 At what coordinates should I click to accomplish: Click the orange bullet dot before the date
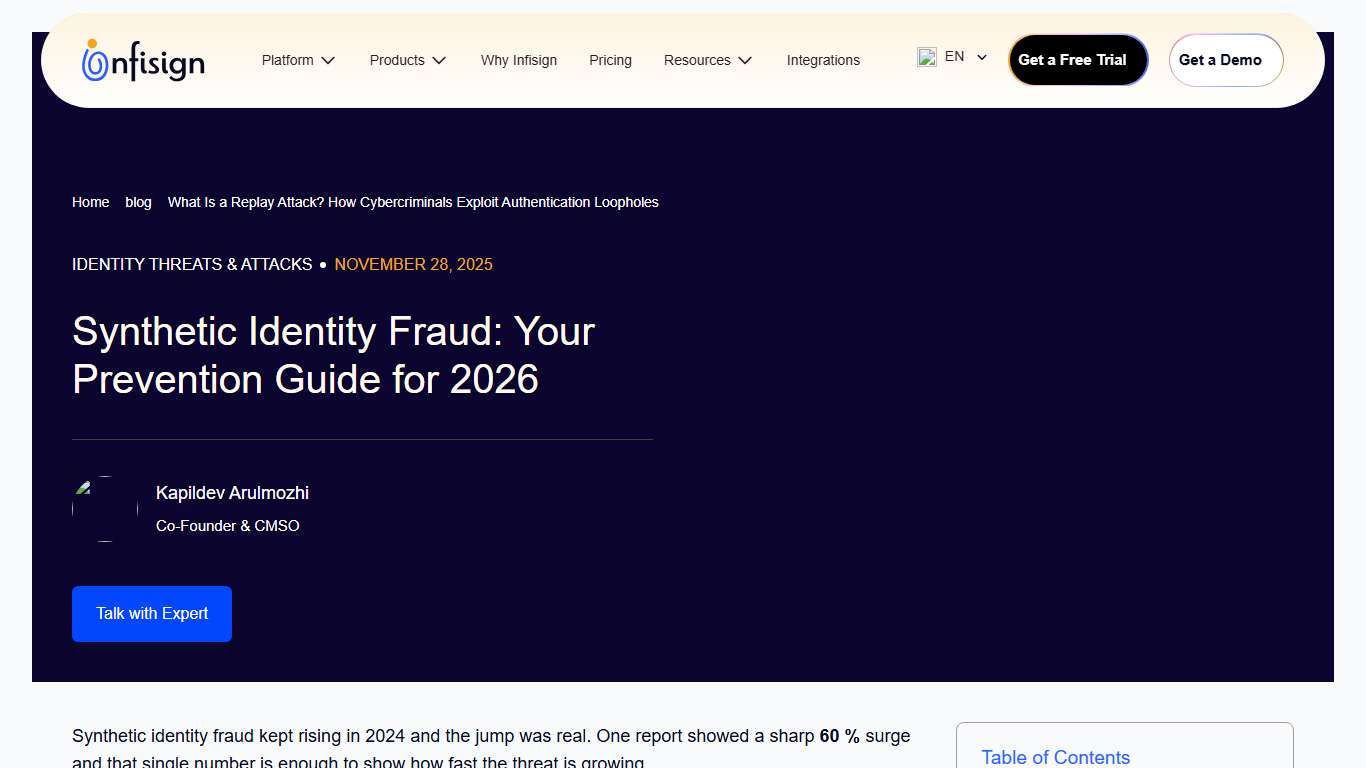coord(323,264)
